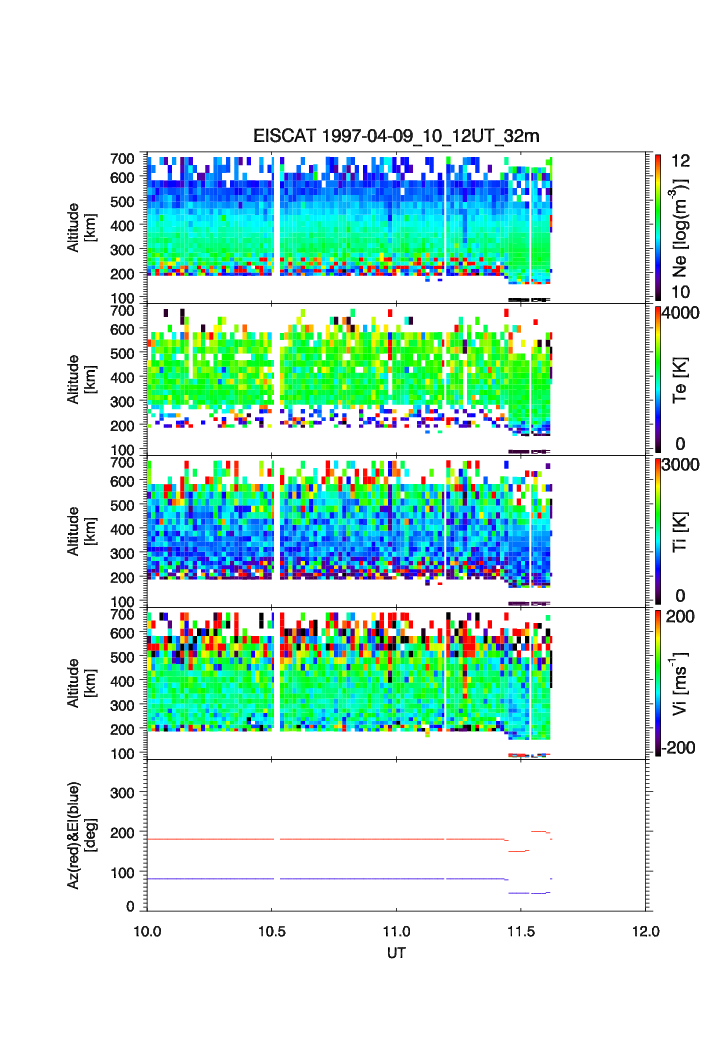Click the 4000 label on Te colorbar
The image size is (708, 1063).
point(682,313)
